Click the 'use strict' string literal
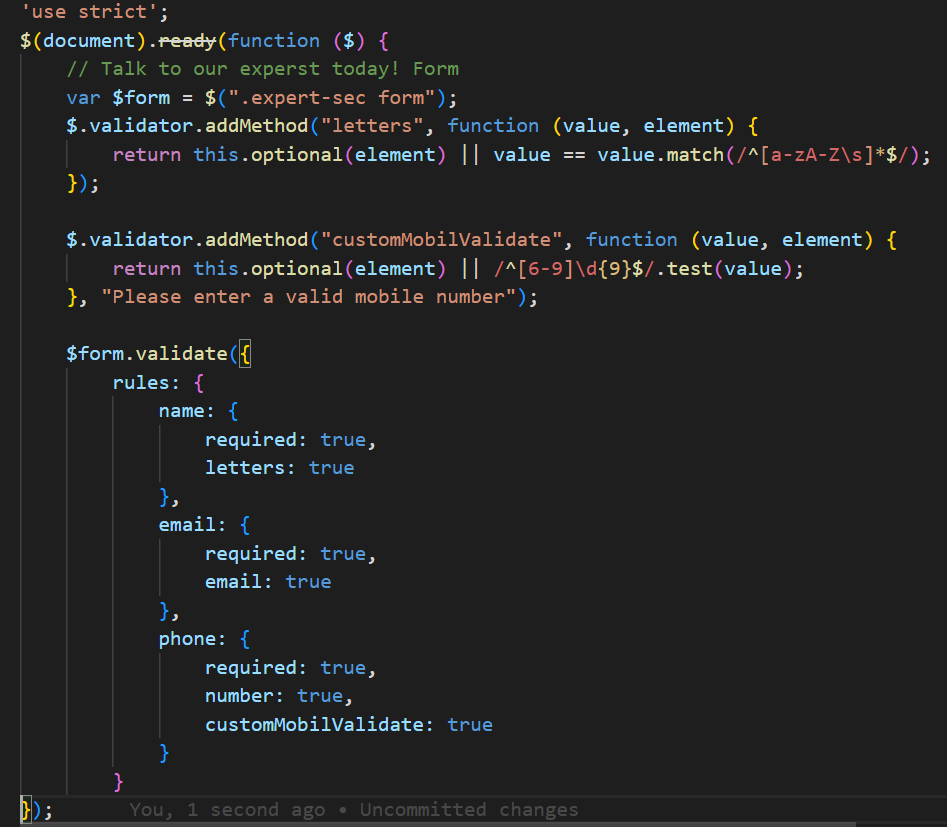This screenshot has width=947, height=827. 89,11
